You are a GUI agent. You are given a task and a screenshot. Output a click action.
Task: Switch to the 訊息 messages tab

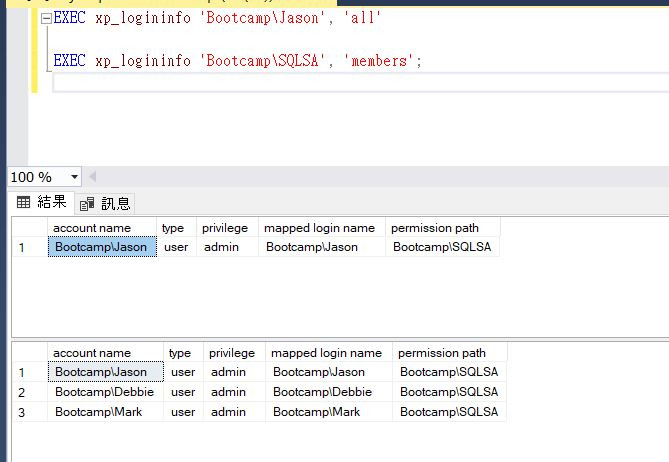click(x=105, y=203)
